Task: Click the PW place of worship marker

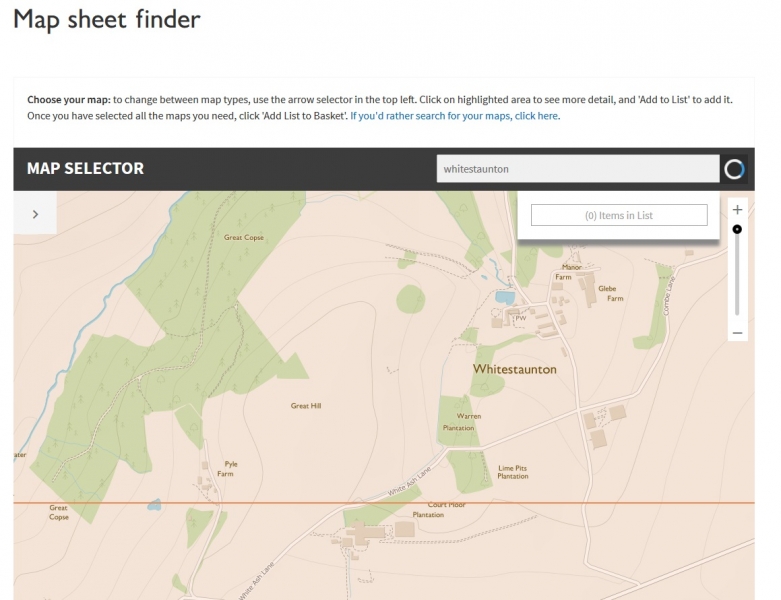Action: point(520,318)
